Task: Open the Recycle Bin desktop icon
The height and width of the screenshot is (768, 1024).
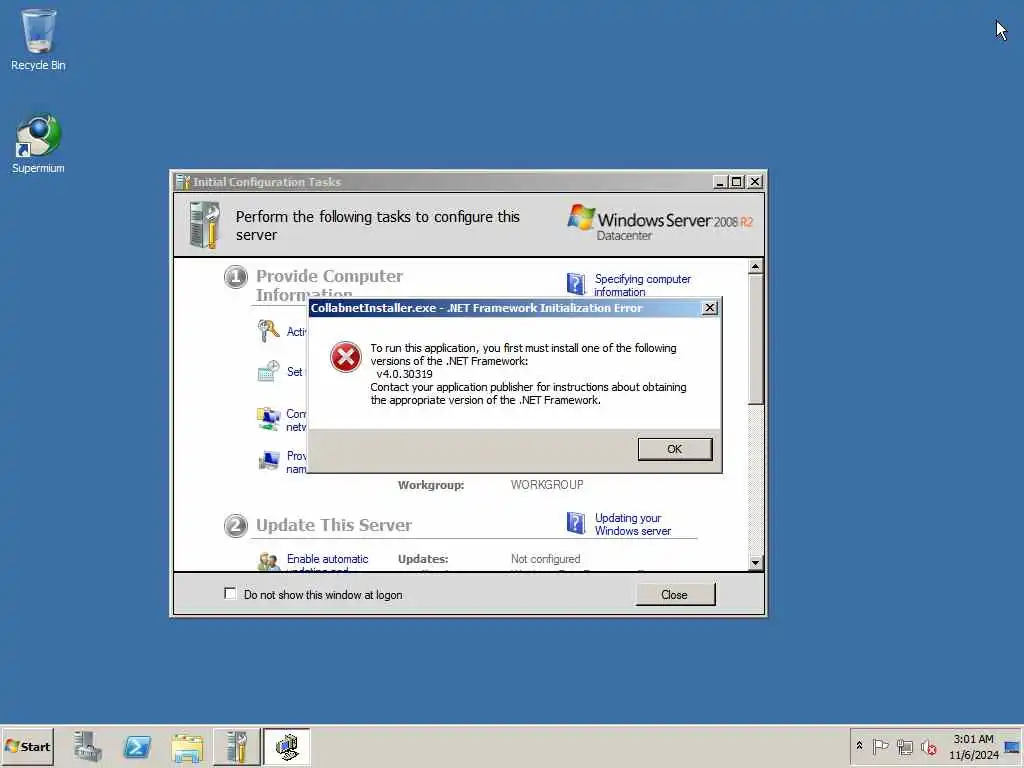Action: tap(38, 39)
